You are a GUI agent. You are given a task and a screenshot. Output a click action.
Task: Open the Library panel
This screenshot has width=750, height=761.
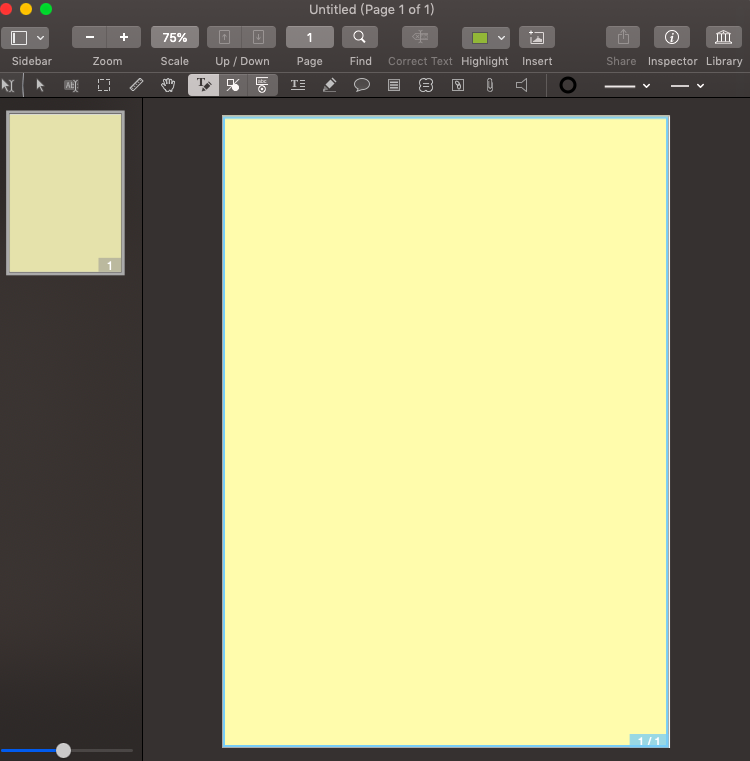pos(724,37)
